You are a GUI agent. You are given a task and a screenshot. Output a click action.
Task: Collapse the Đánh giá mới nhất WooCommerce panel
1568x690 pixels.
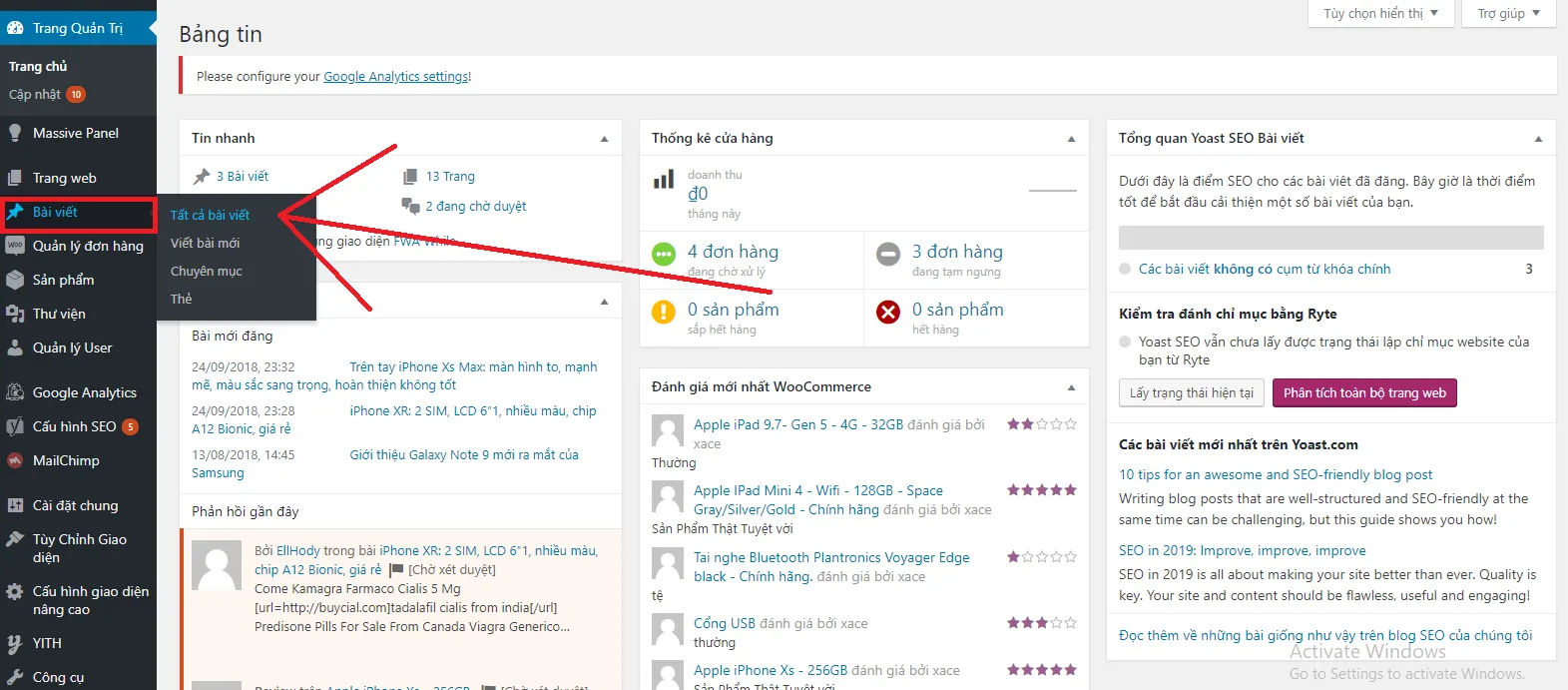[1071, 387]
